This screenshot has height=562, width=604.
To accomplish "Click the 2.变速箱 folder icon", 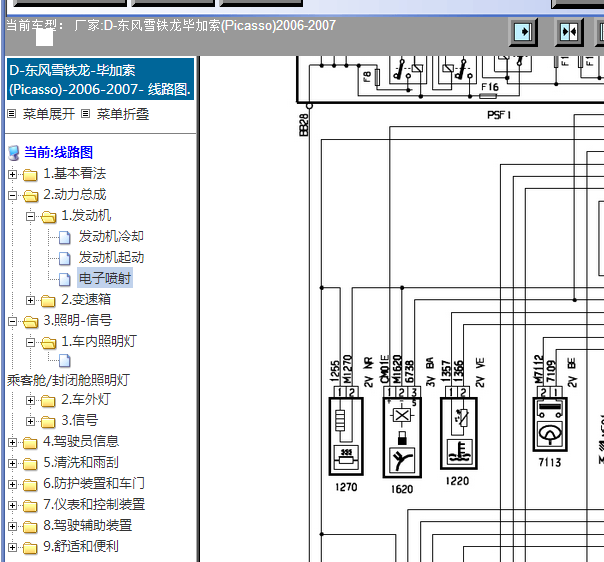I will coord(48,300).
